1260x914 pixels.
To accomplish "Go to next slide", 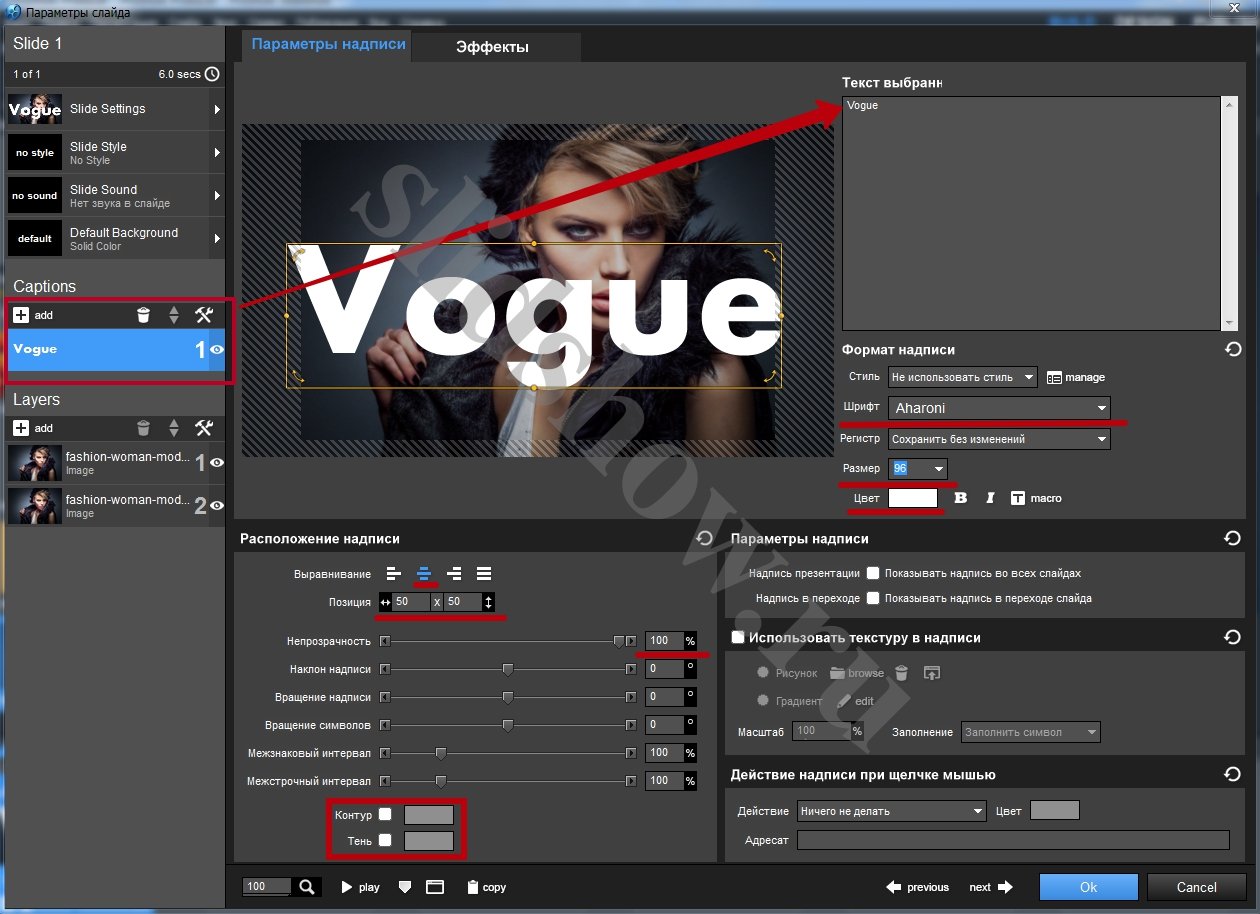I will click(x=991, y=887).
